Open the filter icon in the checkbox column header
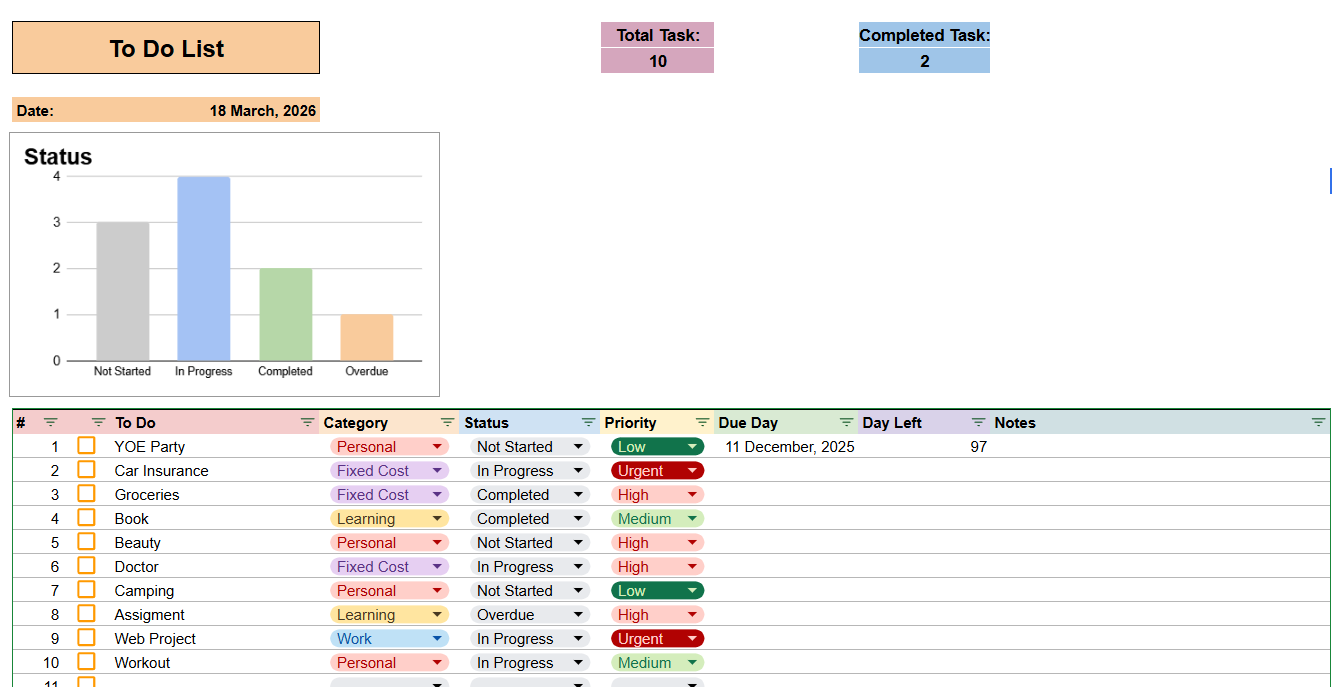Screen dimensions: 1332x687 [x=99, y=423]
